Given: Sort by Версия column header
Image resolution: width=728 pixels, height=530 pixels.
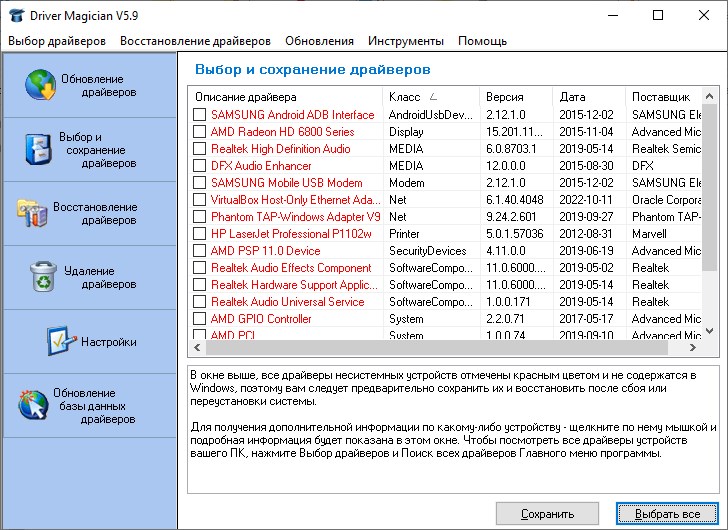Looking at the screenshot, I should pyautogui.click(x=516, y=97).
